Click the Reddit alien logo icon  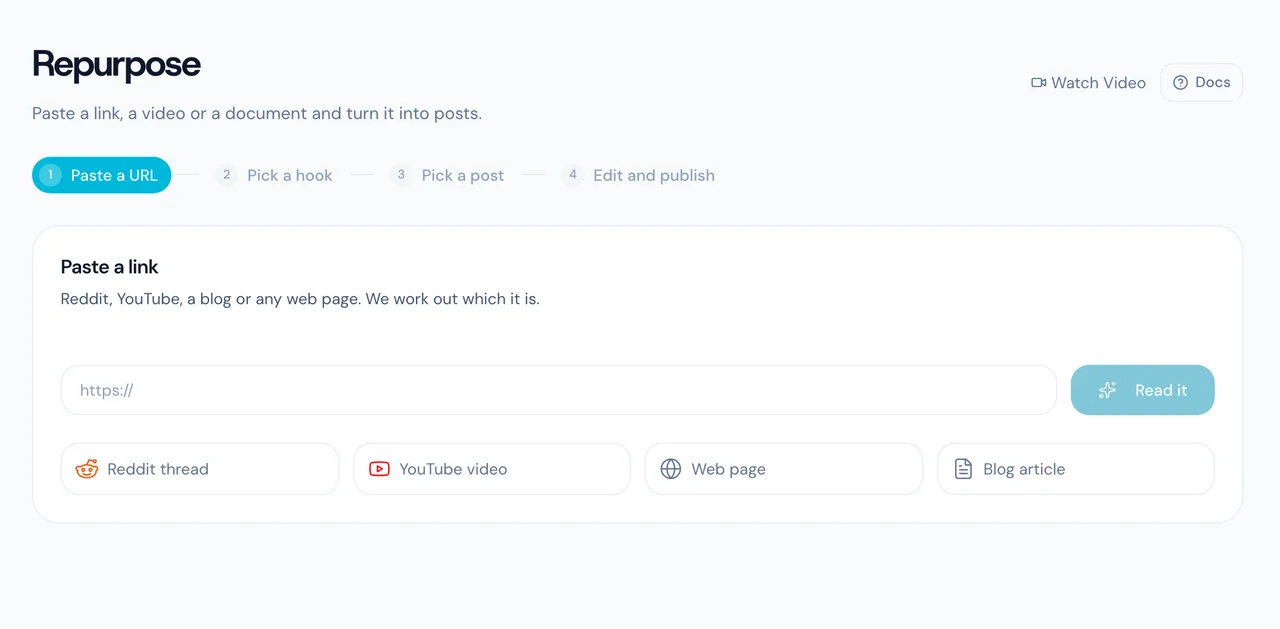(87, 469)
